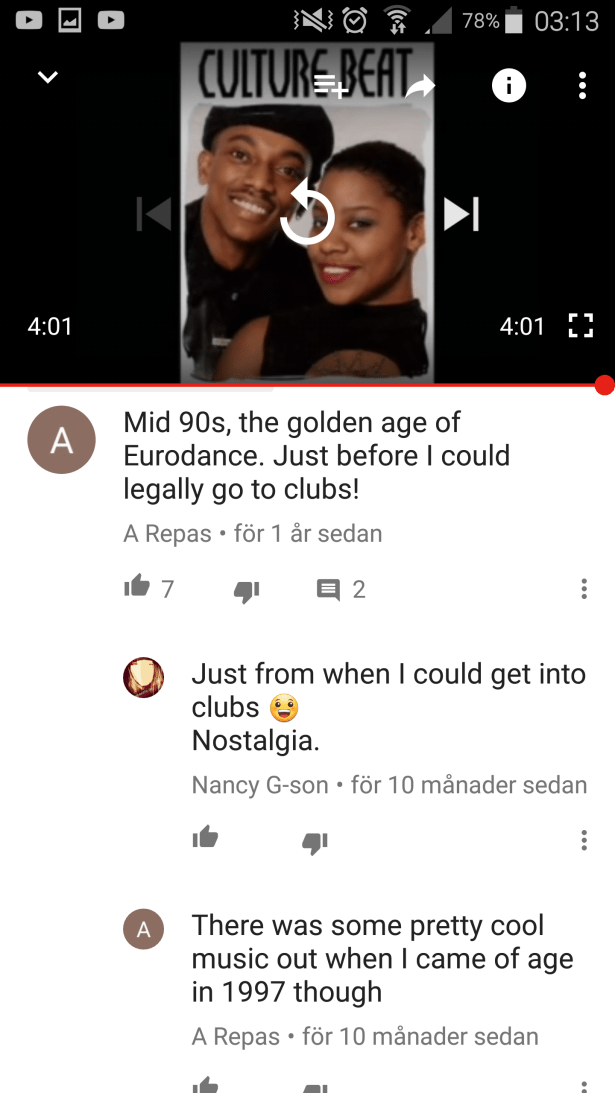Open Nancy G-son's profile avatar
The image size is (615, 1093).
(144, 678)
